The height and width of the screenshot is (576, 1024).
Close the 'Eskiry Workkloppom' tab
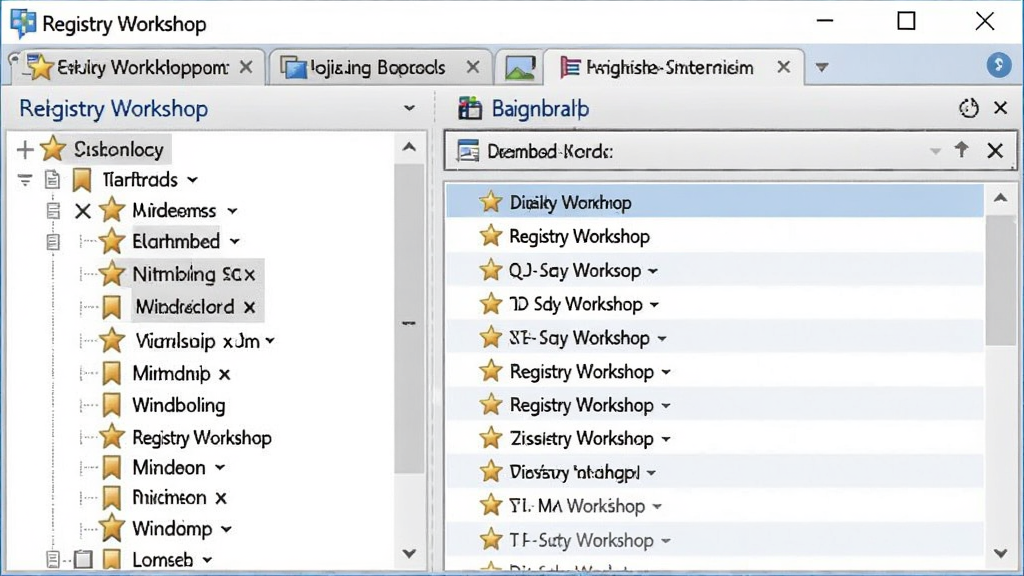(x=246, y=67)
